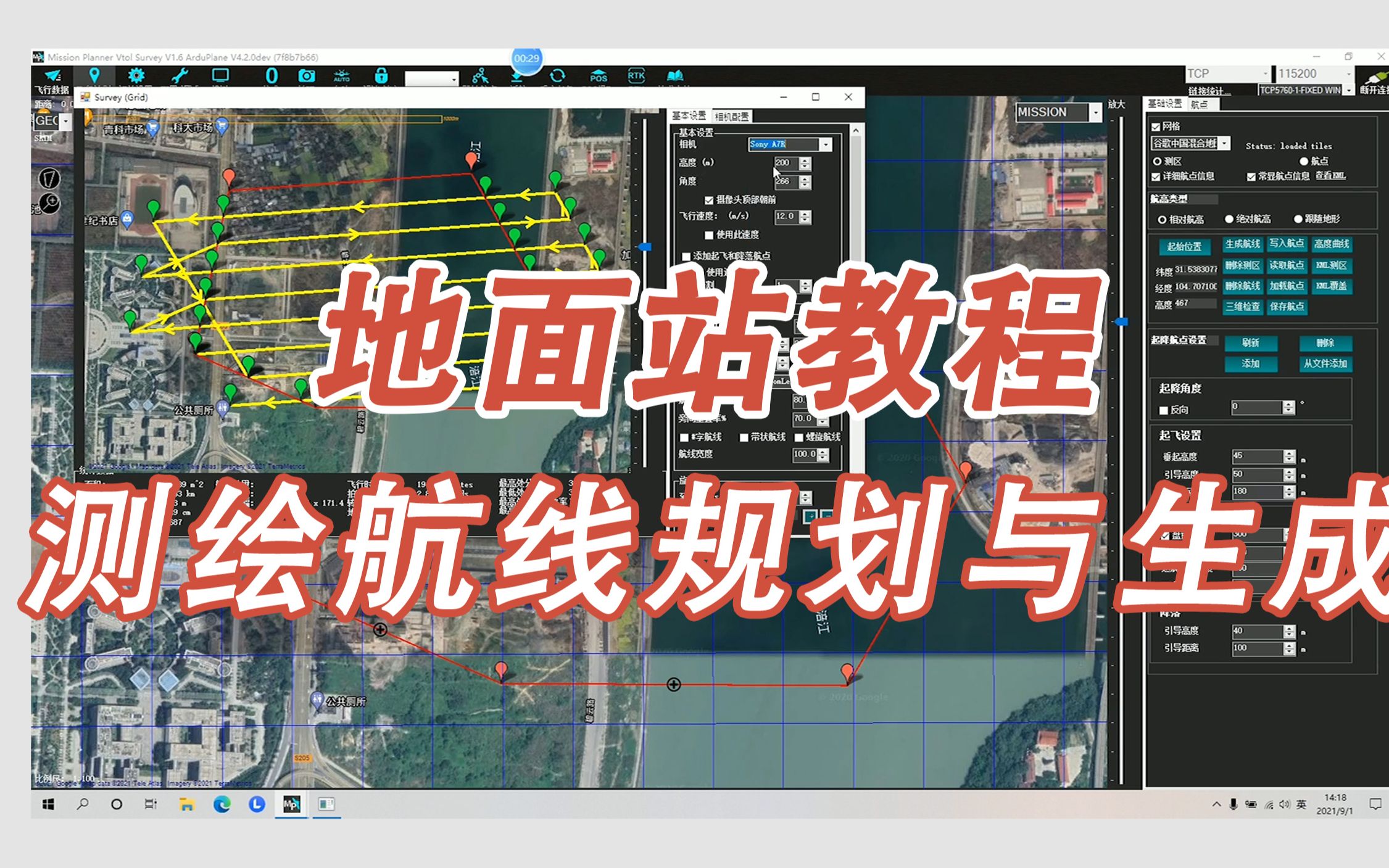Switch to the 相机配置 tab
The height and width of the screenshot is (868, 1389).
[x=732, y=117]
